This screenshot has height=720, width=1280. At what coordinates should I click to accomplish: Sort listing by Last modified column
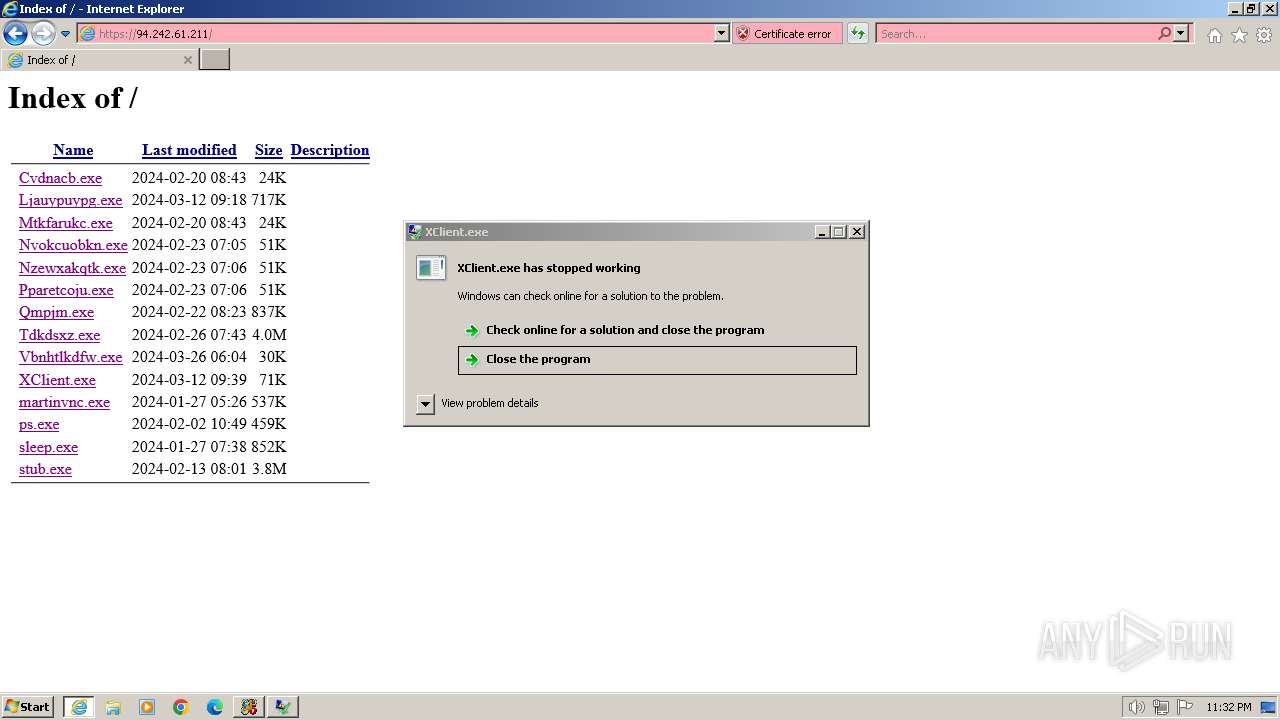189,150
